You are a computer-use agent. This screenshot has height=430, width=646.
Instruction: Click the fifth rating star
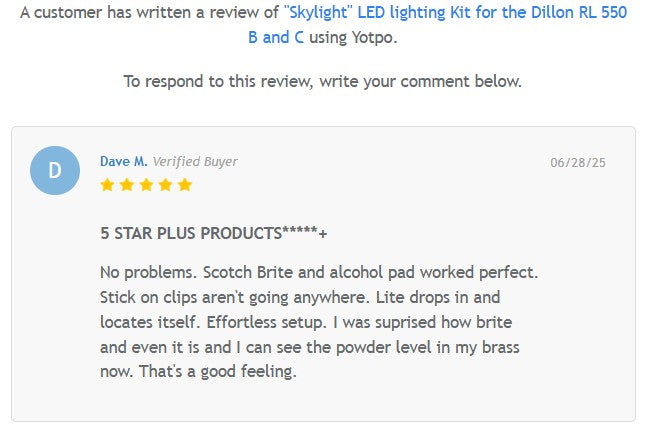pos(184,185)
